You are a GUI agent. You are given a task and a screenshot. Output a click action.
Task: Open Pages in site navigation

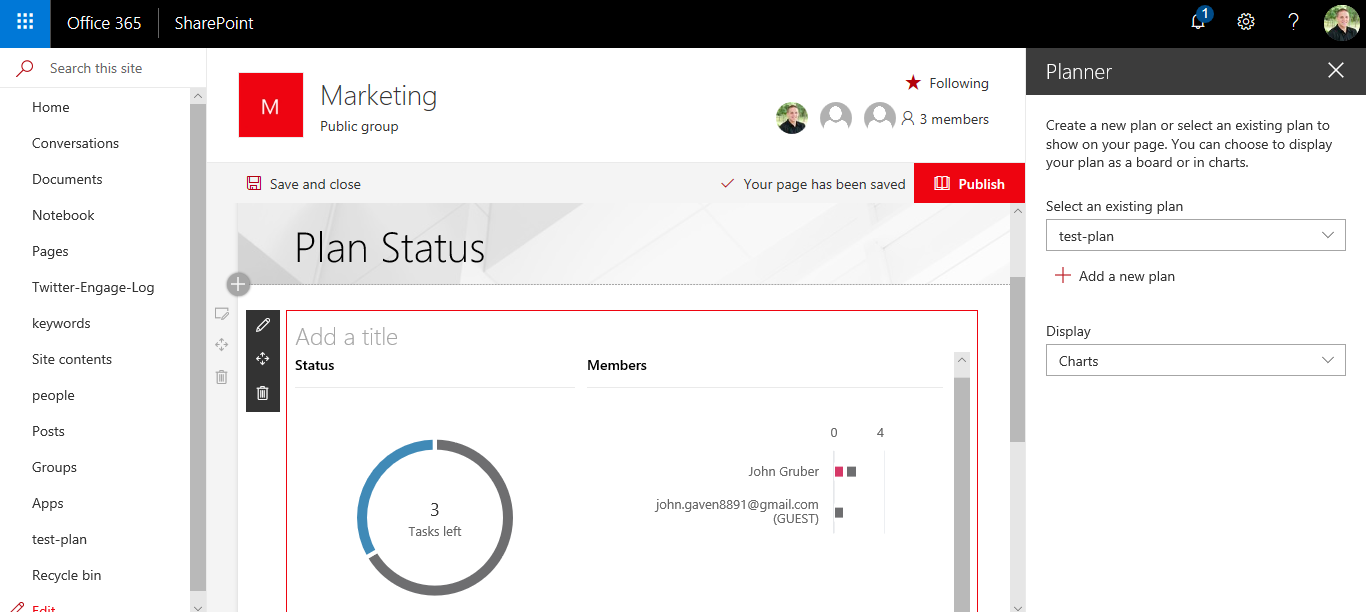point(50,251)
